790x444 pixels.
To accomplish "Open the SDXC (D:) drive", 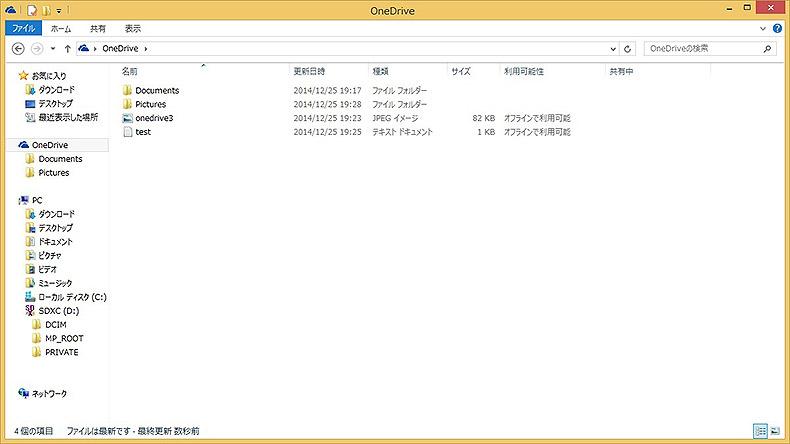I will [59, 311].
